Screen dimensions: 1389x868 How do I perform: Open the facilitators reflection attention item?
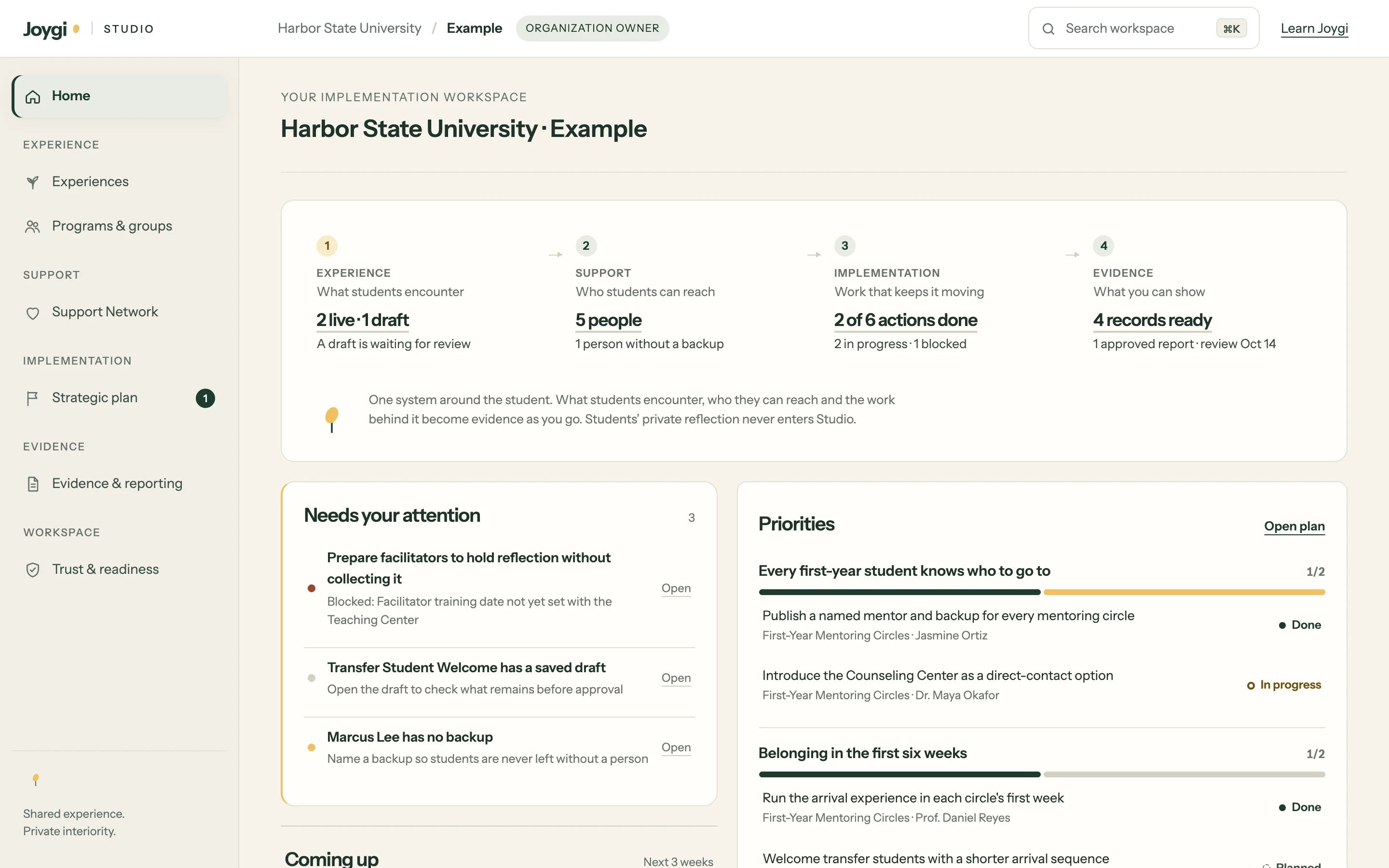pos(676,588)
